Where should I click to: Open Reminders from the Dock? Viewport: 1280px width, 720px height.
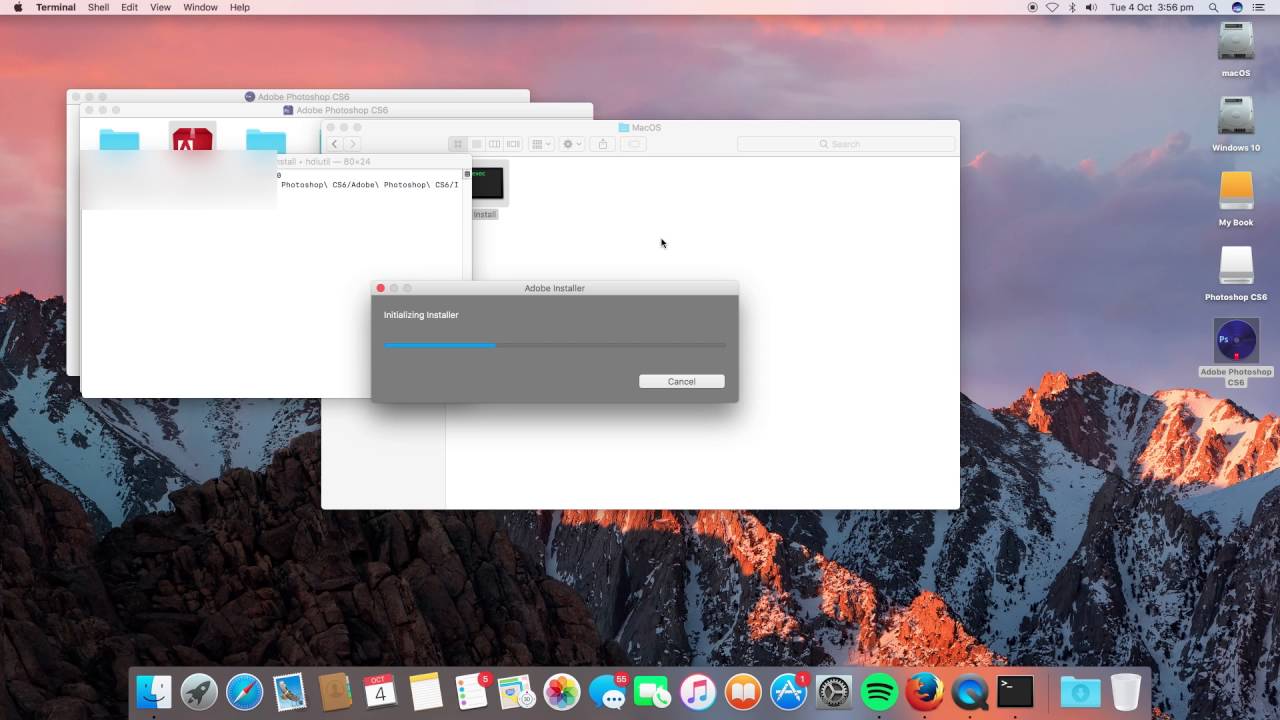(x=471, y=692)
